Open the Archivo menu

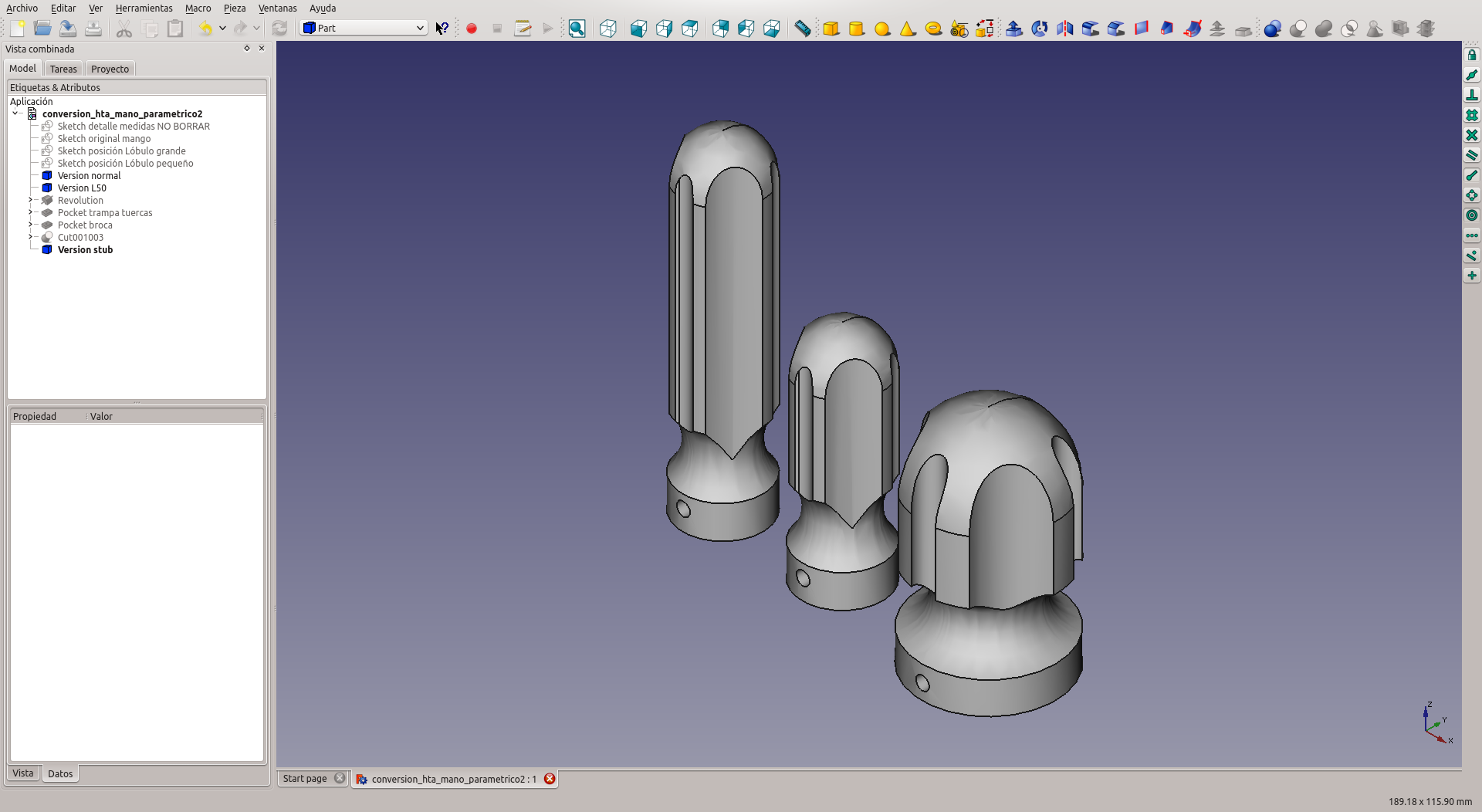[22, 8]
